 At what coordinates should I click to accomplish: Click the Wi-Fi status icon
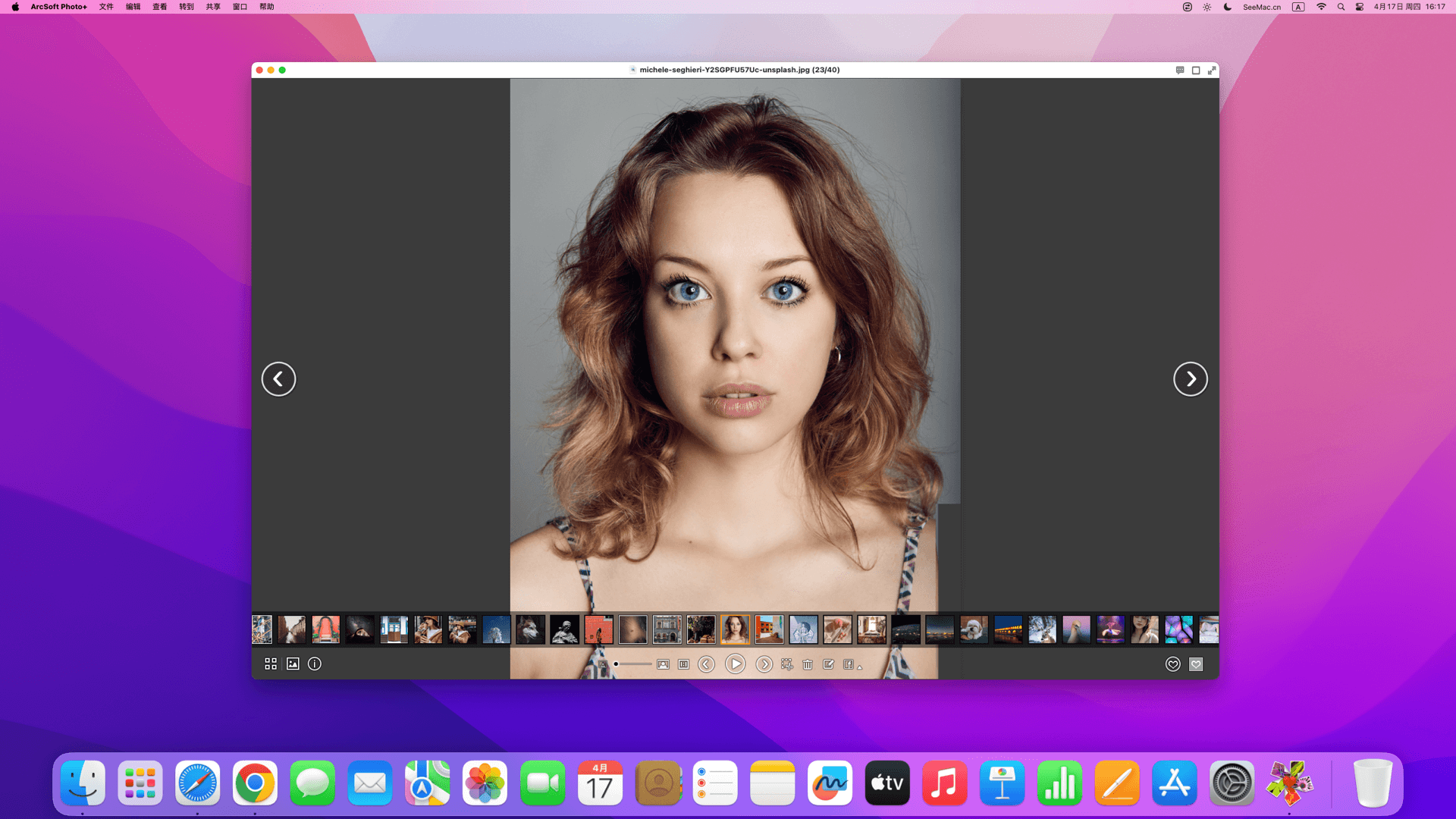point(1321,7)
